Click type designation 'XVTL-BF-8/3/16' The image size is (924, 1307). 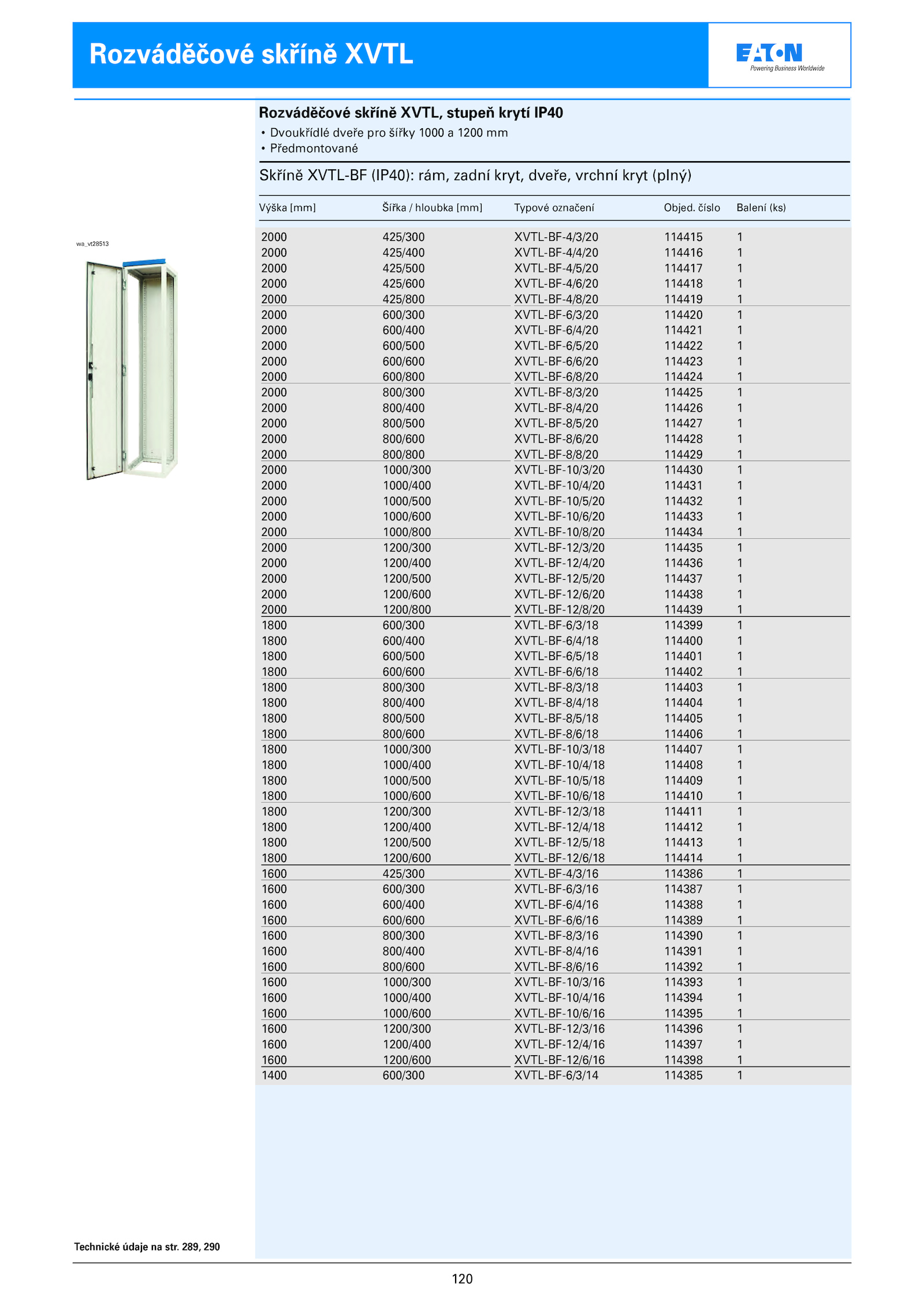pos(556,936)
